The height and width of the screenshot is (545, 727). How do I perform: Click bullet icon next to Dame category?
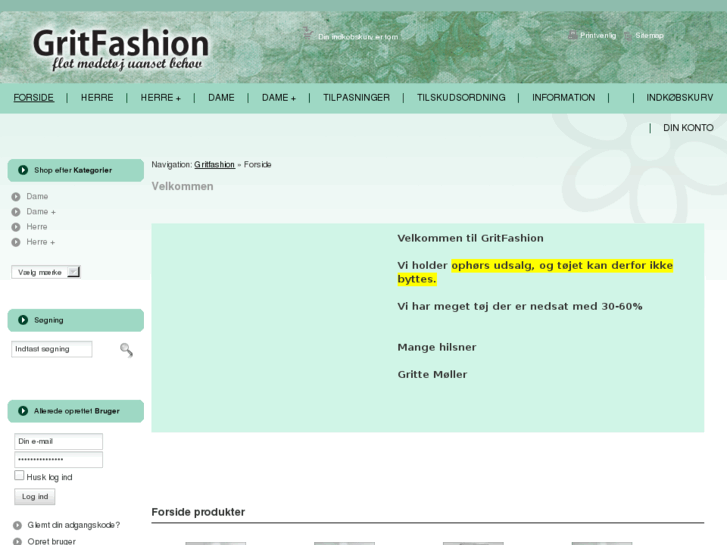tap(16, 197)
